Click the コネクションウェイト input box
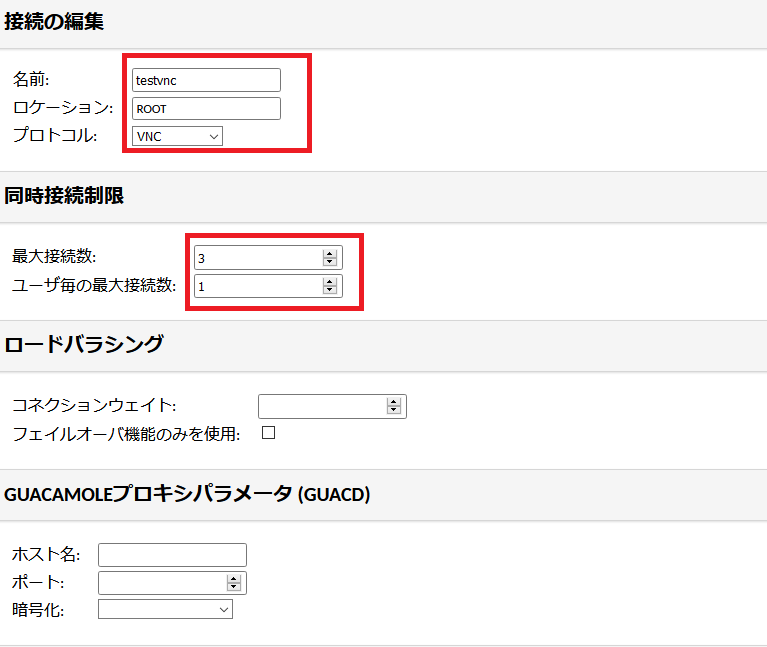Screen dimensions: 767x647 (x=332, y=406)
